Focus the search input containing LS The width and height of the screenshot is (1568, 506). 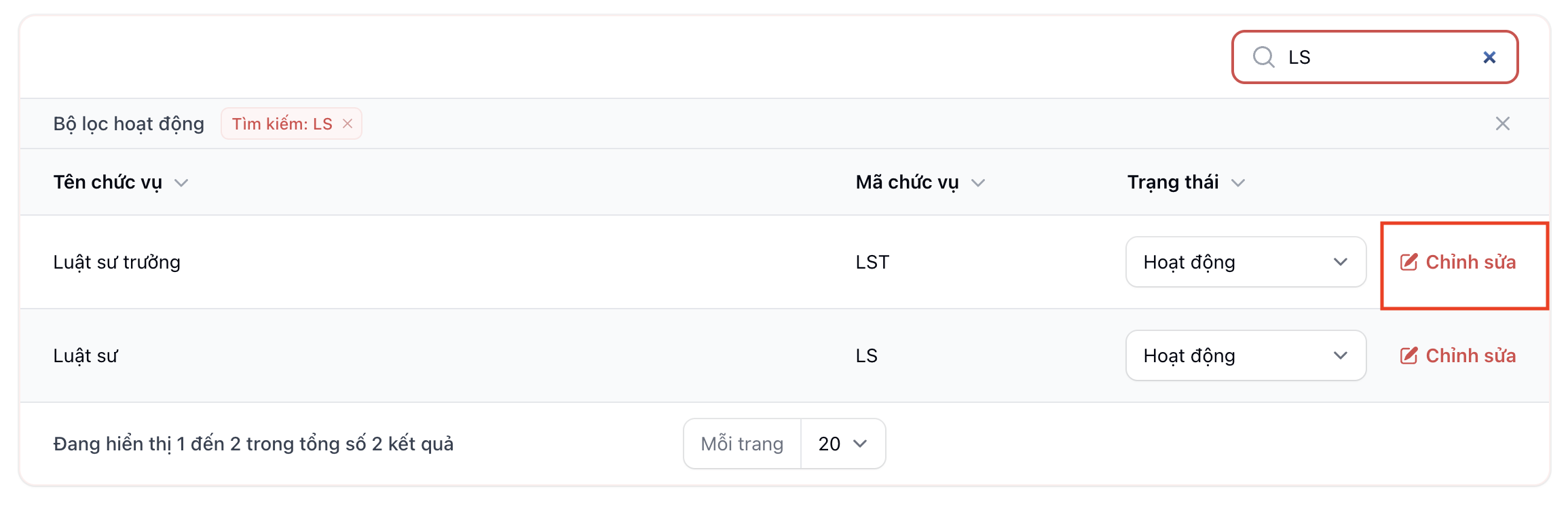[x=1378, y=58]
